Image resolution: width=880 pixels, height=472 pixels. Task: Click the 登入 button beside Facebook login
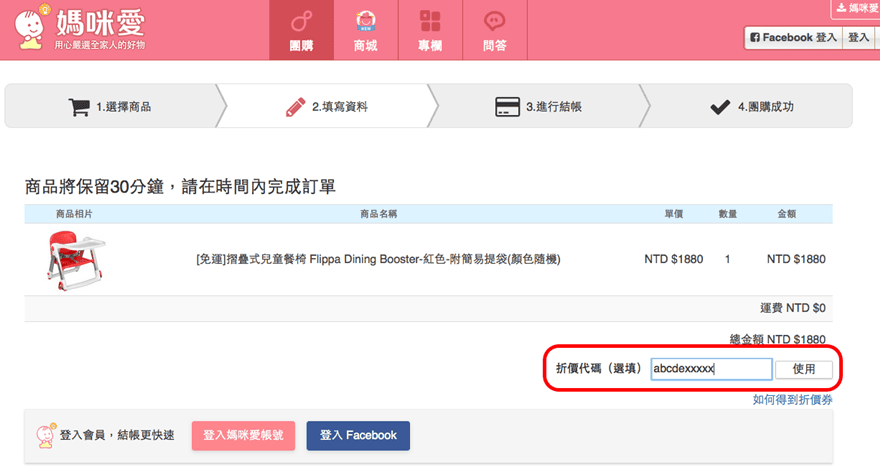pos(859,37)
